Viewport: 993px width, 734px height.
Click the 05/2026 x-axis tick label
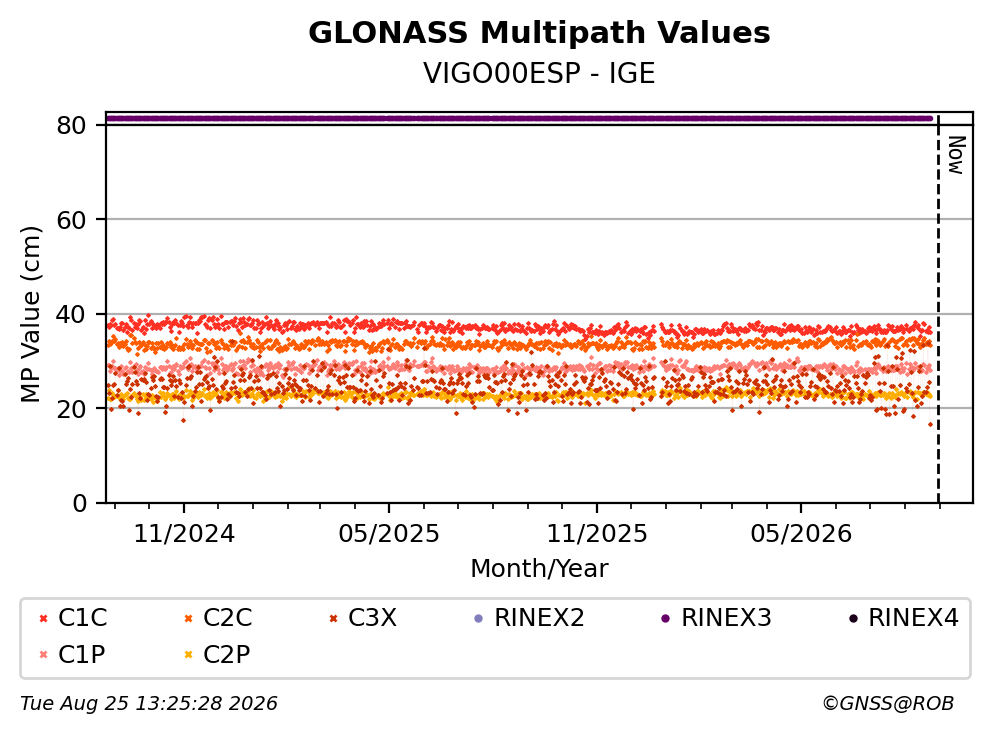point(801,534)
